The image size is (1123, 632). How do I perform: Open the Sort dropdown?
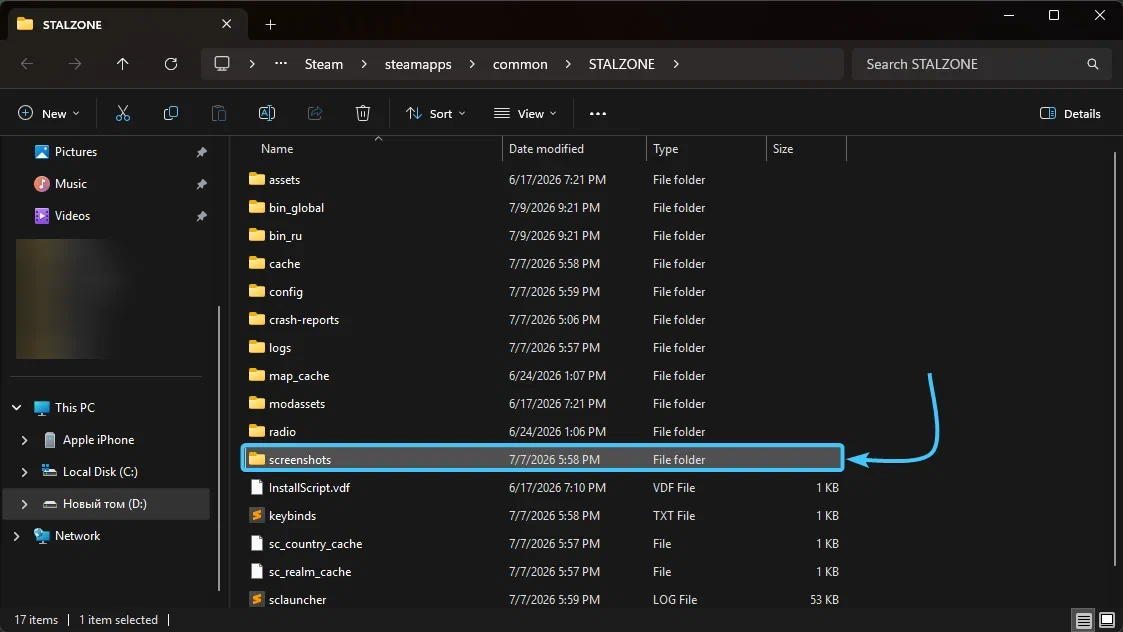pyautogui.click(x=435, y=113)
